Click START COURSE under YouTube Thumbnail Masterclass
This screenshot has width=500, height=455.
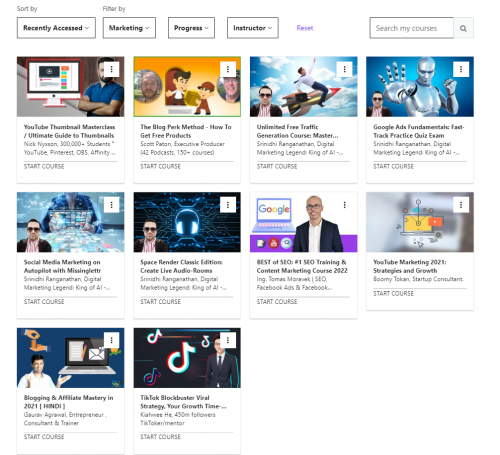44,166
